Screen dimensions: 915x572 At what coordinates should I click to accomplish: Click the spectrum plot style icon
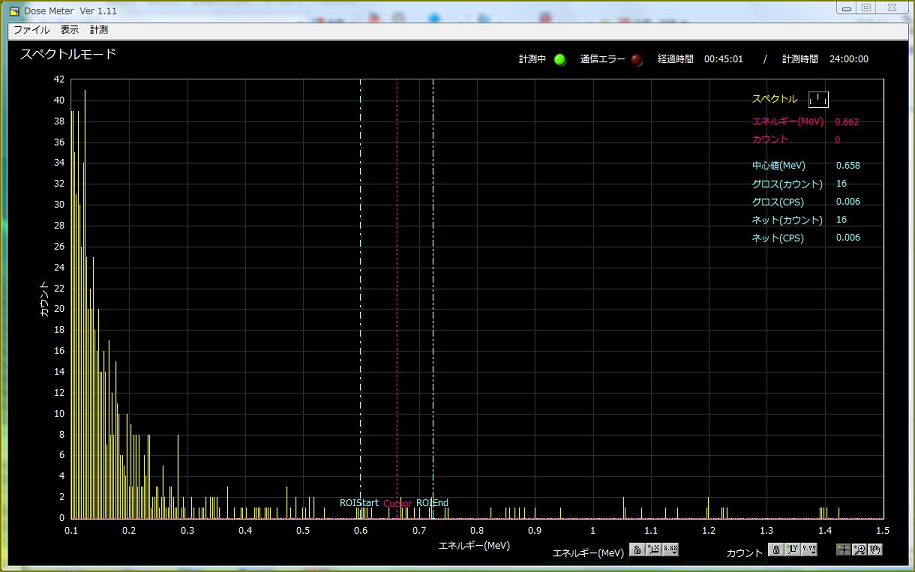818,99
